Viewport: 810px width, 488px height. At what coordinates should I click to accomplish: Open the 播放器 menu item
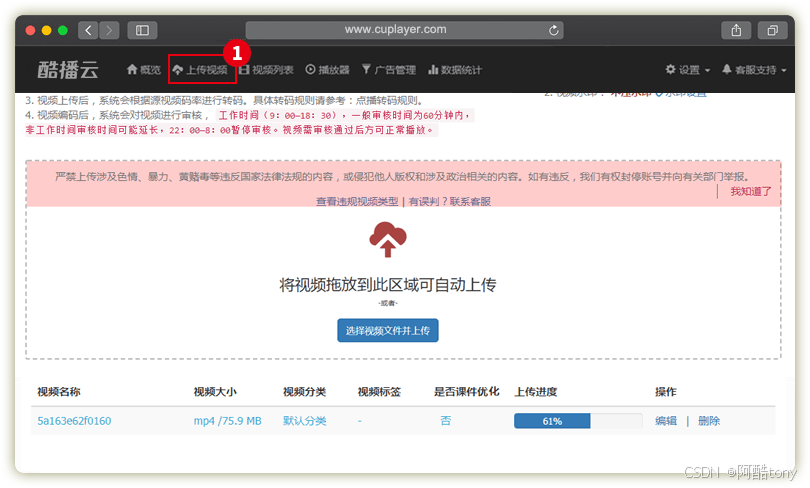click(328, 70)
